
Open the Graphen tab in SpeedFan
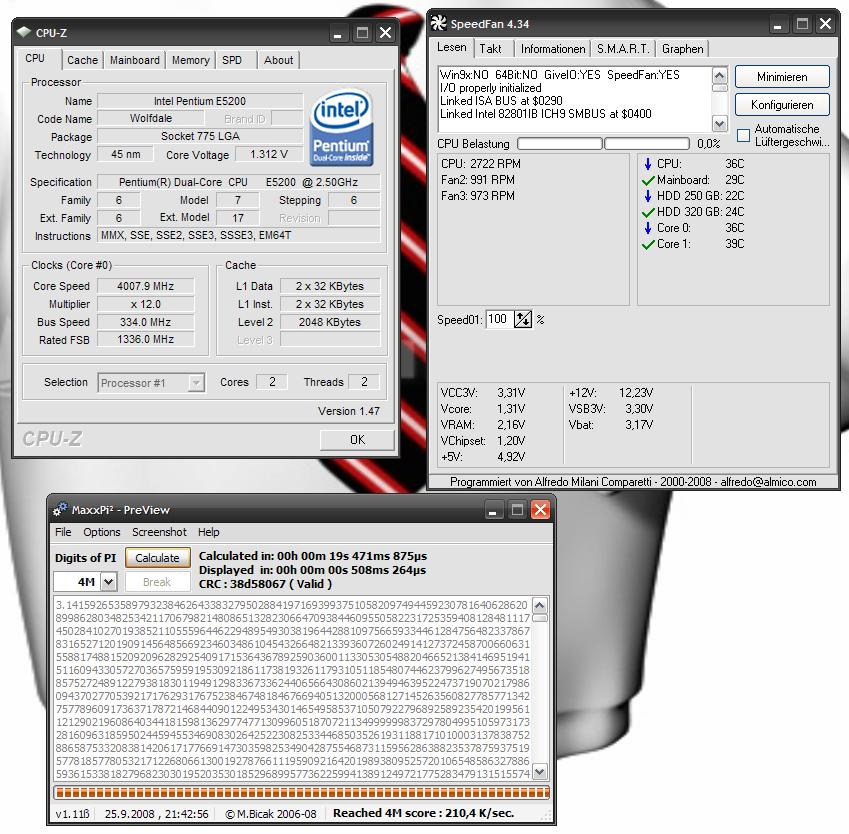click(x=682, y=49)
